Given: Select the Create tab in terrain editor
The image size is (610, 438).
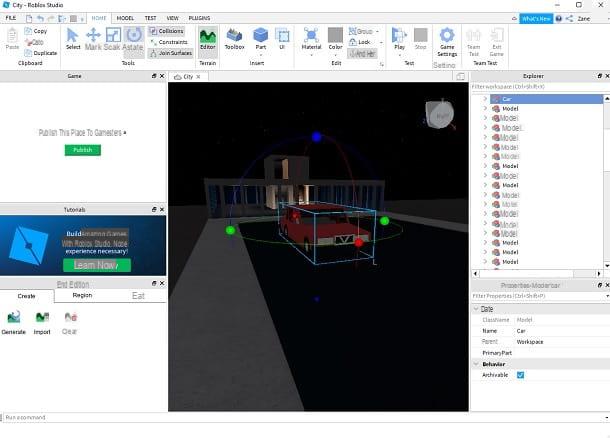Looking at the screenshot, I should 27,296.
